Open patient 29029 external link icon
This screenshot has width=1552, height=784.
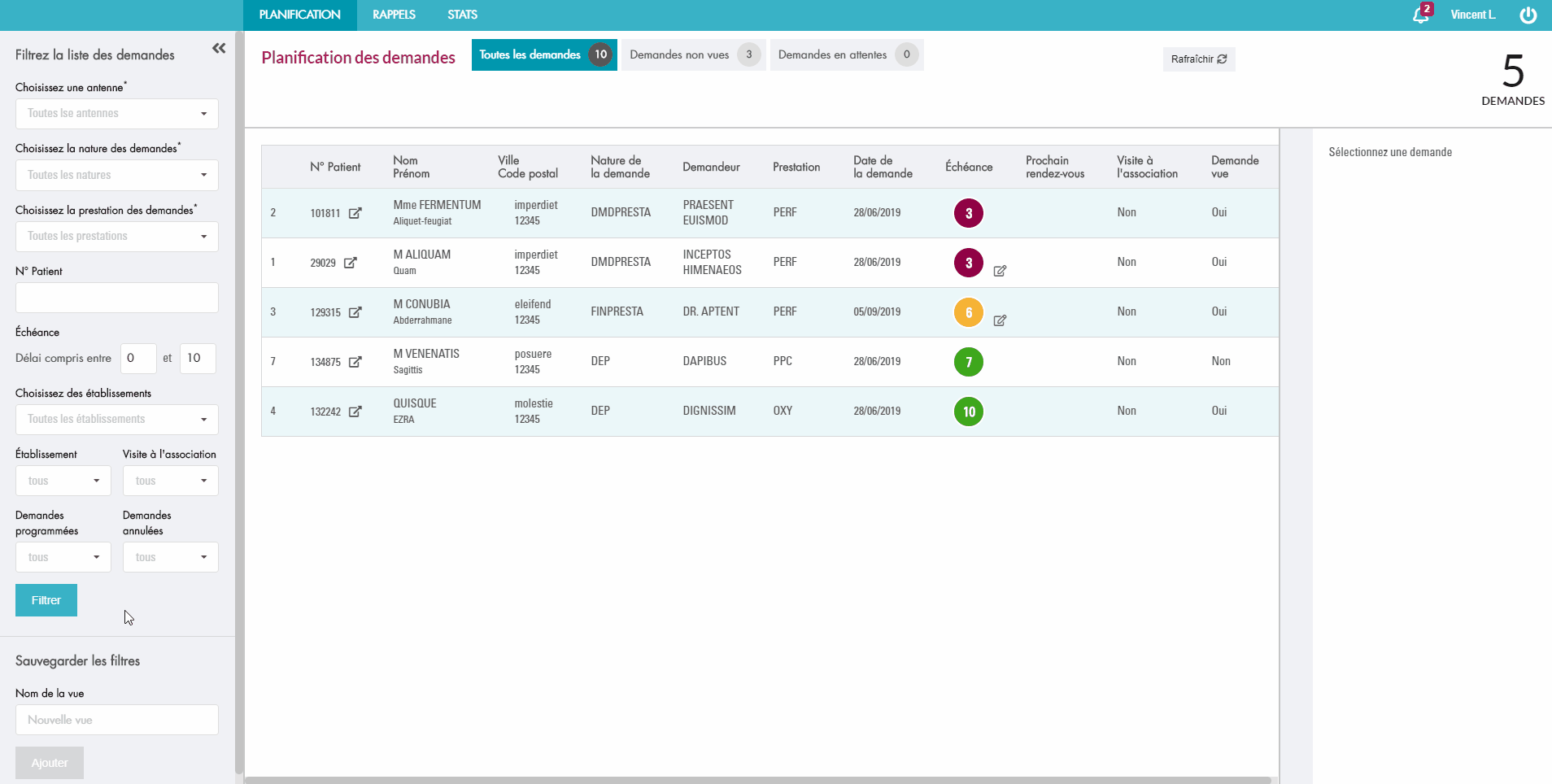350,263
